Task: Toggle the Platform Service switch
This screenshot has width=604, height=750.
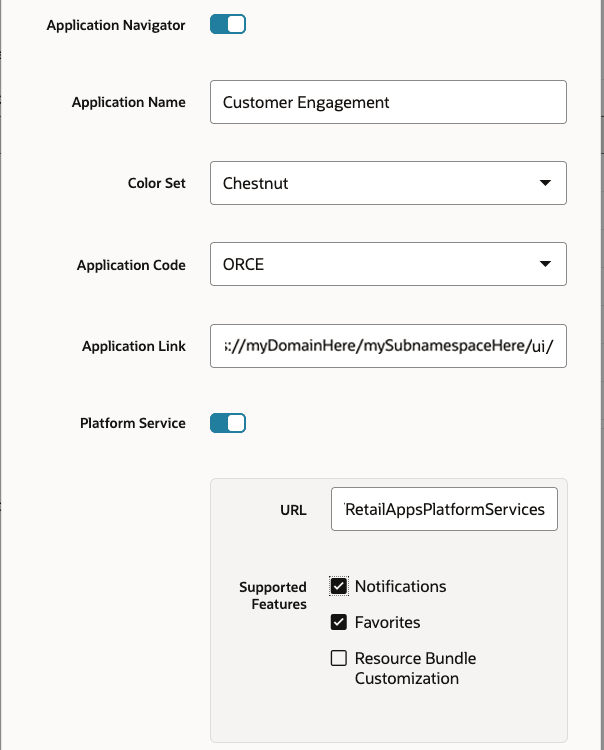Action: click(x=228, y=423)
